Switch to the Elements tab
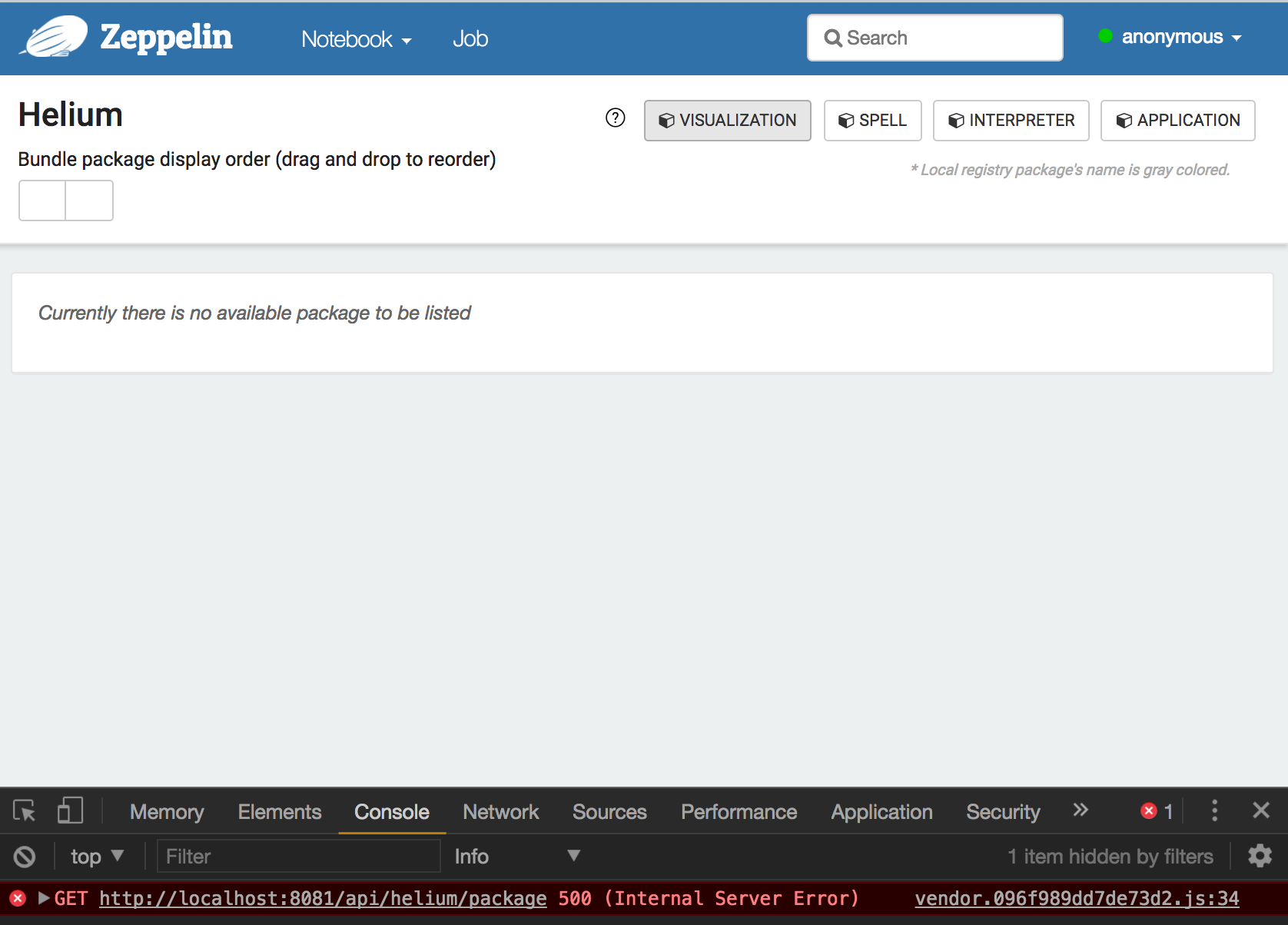The width and height of the screenshot is (1288, 925). coord(280,812)
